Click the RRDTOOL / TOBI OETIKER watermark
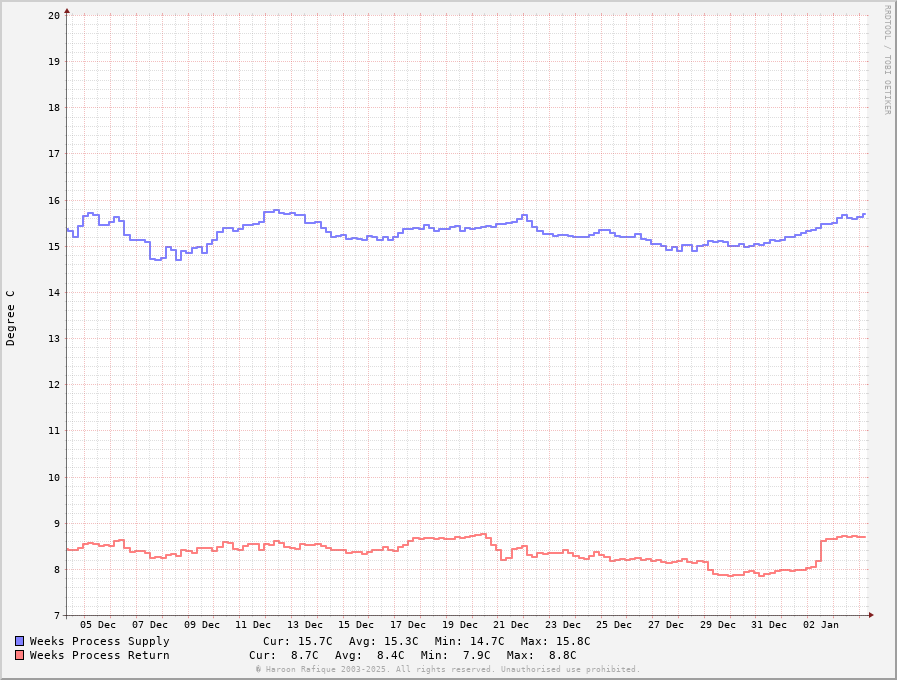 click(886, 60)
